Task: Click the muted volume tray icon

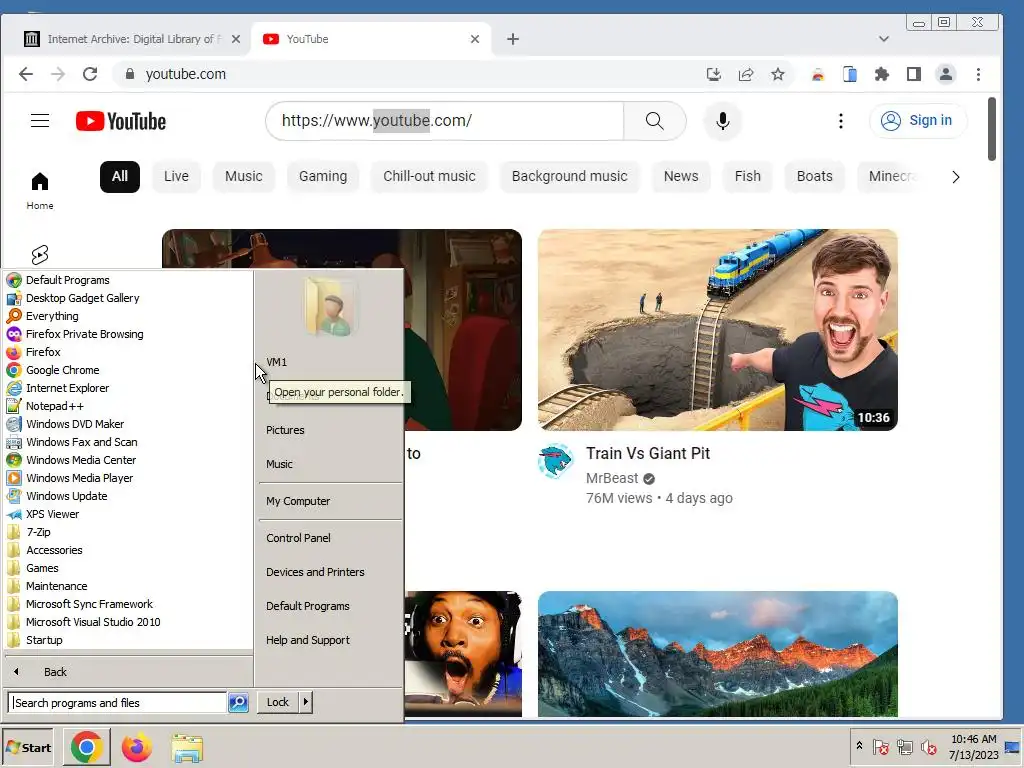Action: tap(928, 746)
